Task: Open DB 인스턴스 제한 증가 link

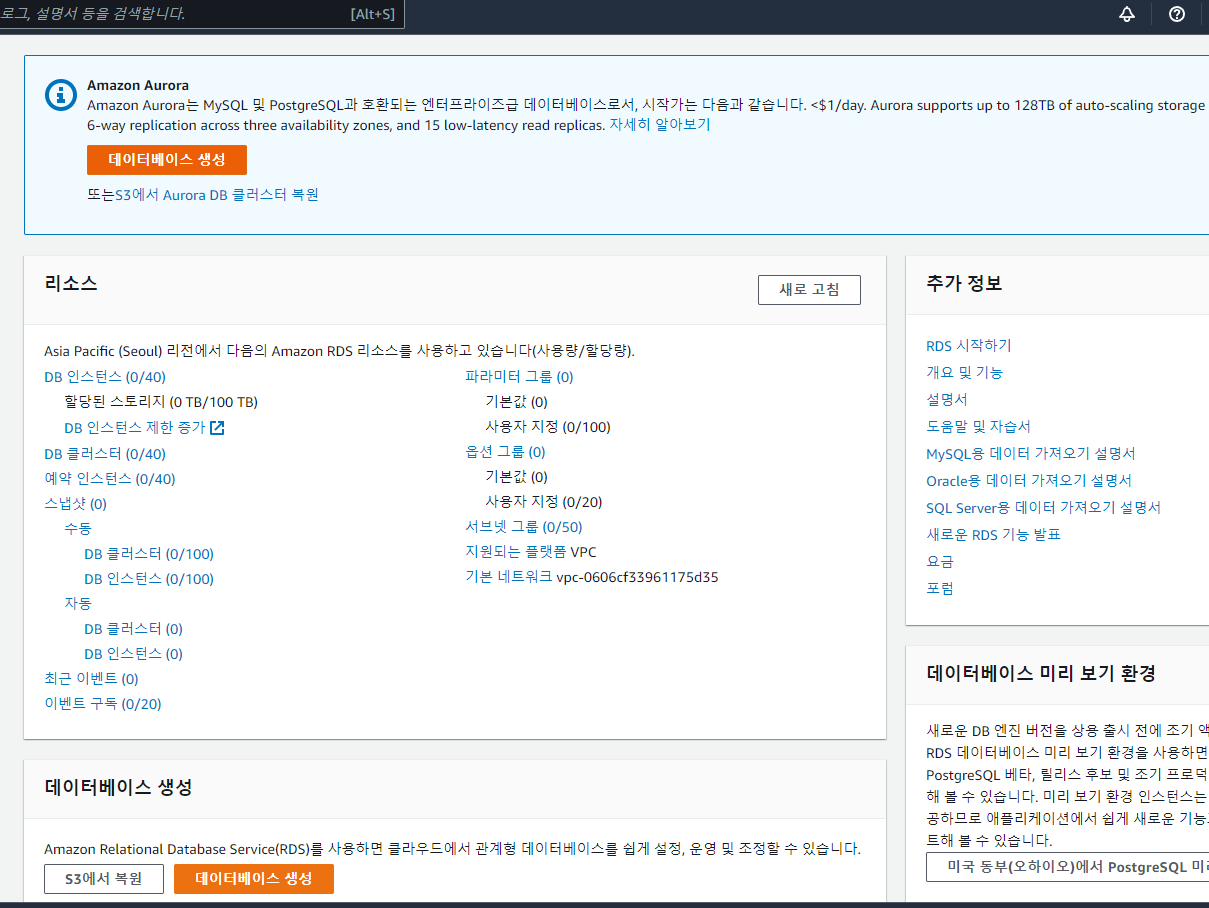Action: tap(135, 428)
